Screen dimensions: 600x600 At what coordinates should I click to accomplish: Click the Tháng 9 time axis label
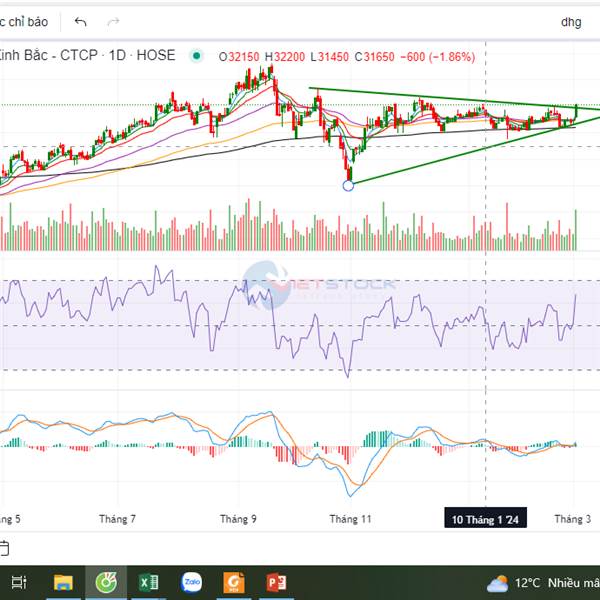coord(238,519)
